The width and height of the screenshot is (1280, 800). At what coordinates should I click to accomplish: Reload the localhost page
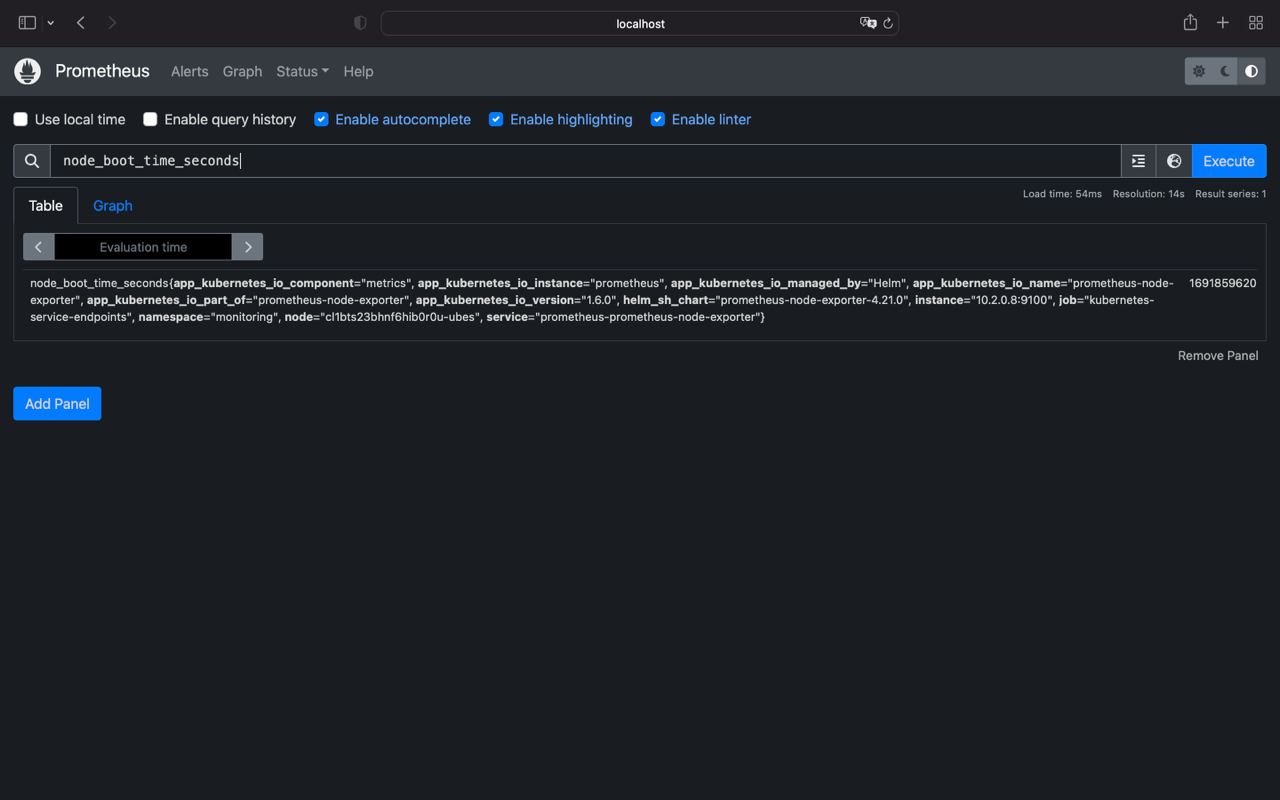887,23
